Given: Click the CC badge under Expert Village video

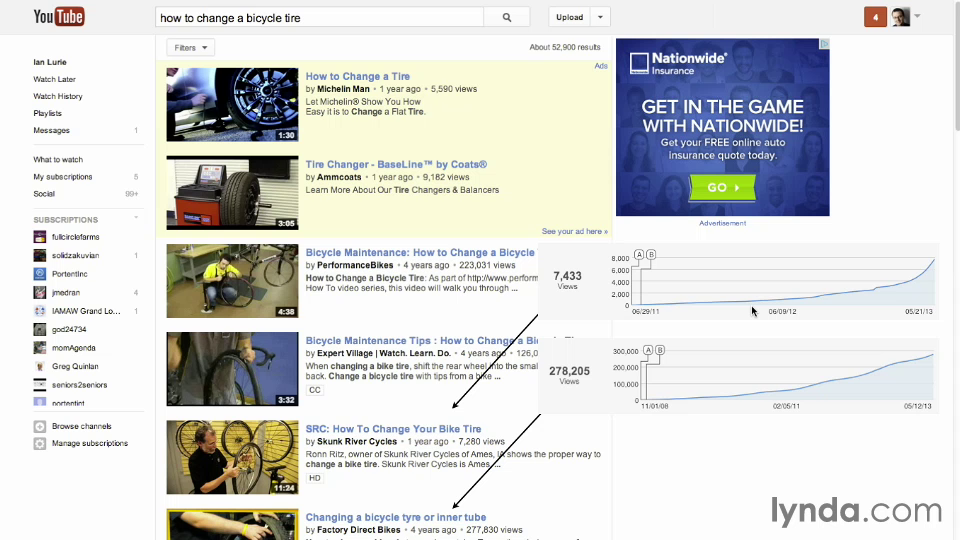Looking at the screenshot, I should coord(315,390).
